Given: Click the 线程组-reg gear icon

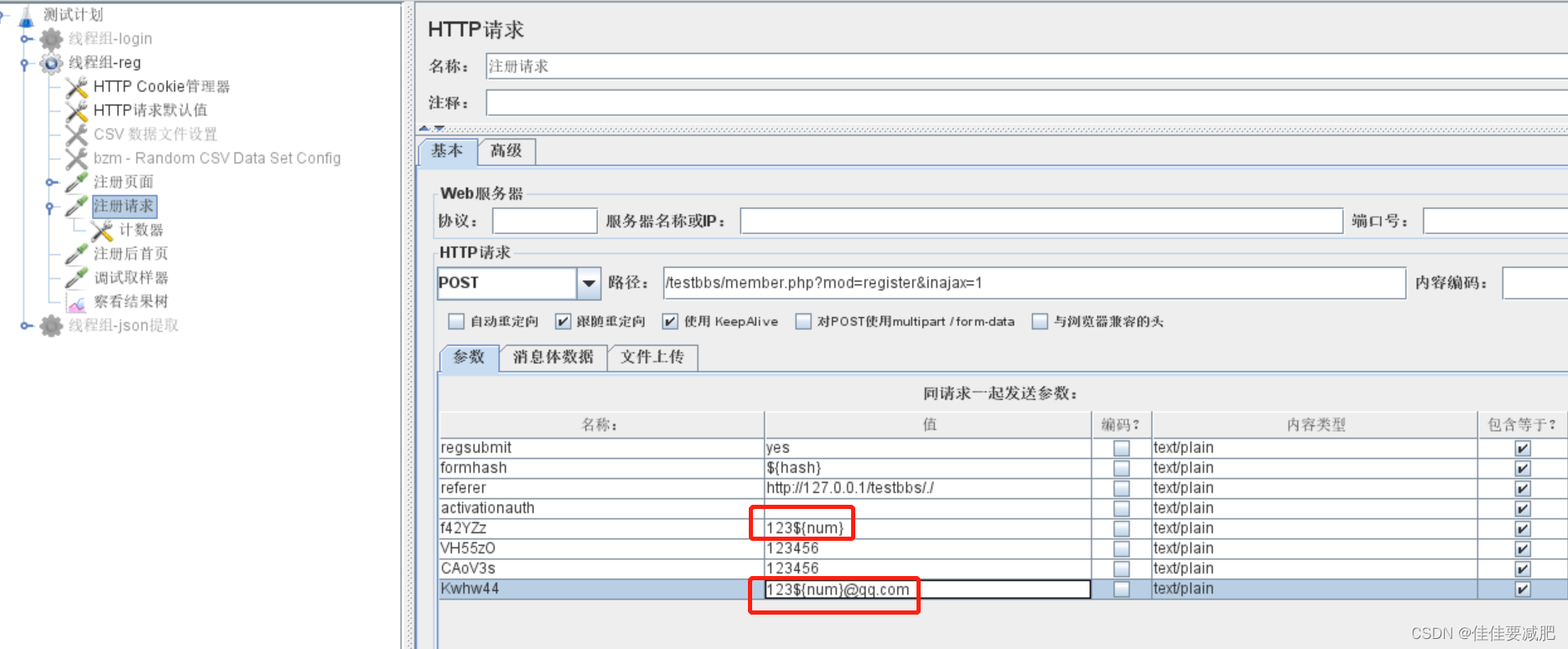Looking at the screenshot, I should [x=51, y=63].
